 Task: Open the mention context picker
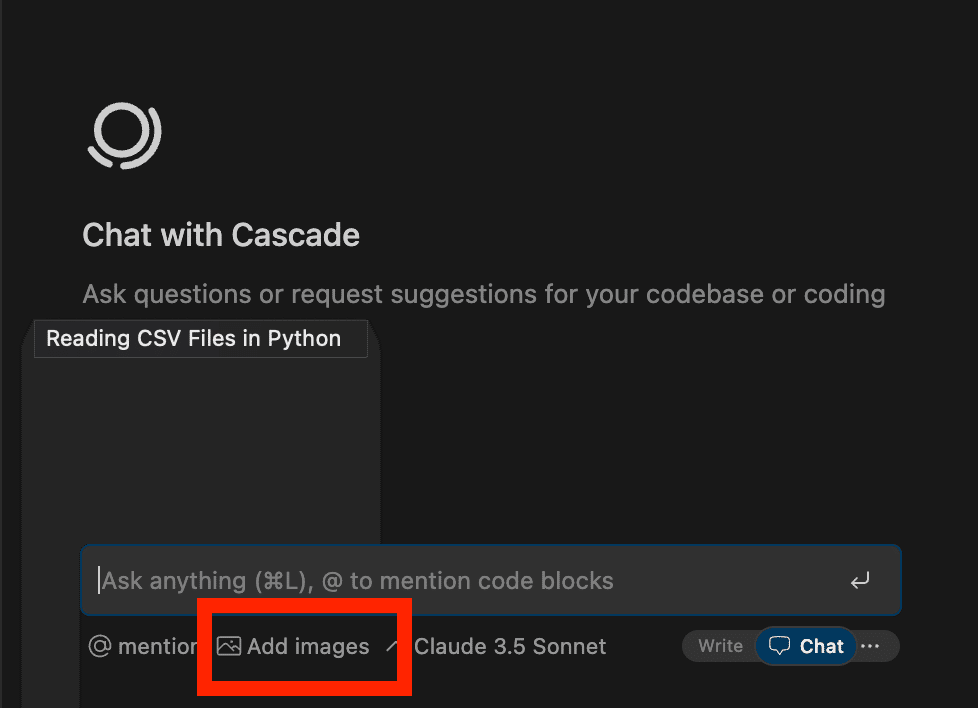point(143,646)
